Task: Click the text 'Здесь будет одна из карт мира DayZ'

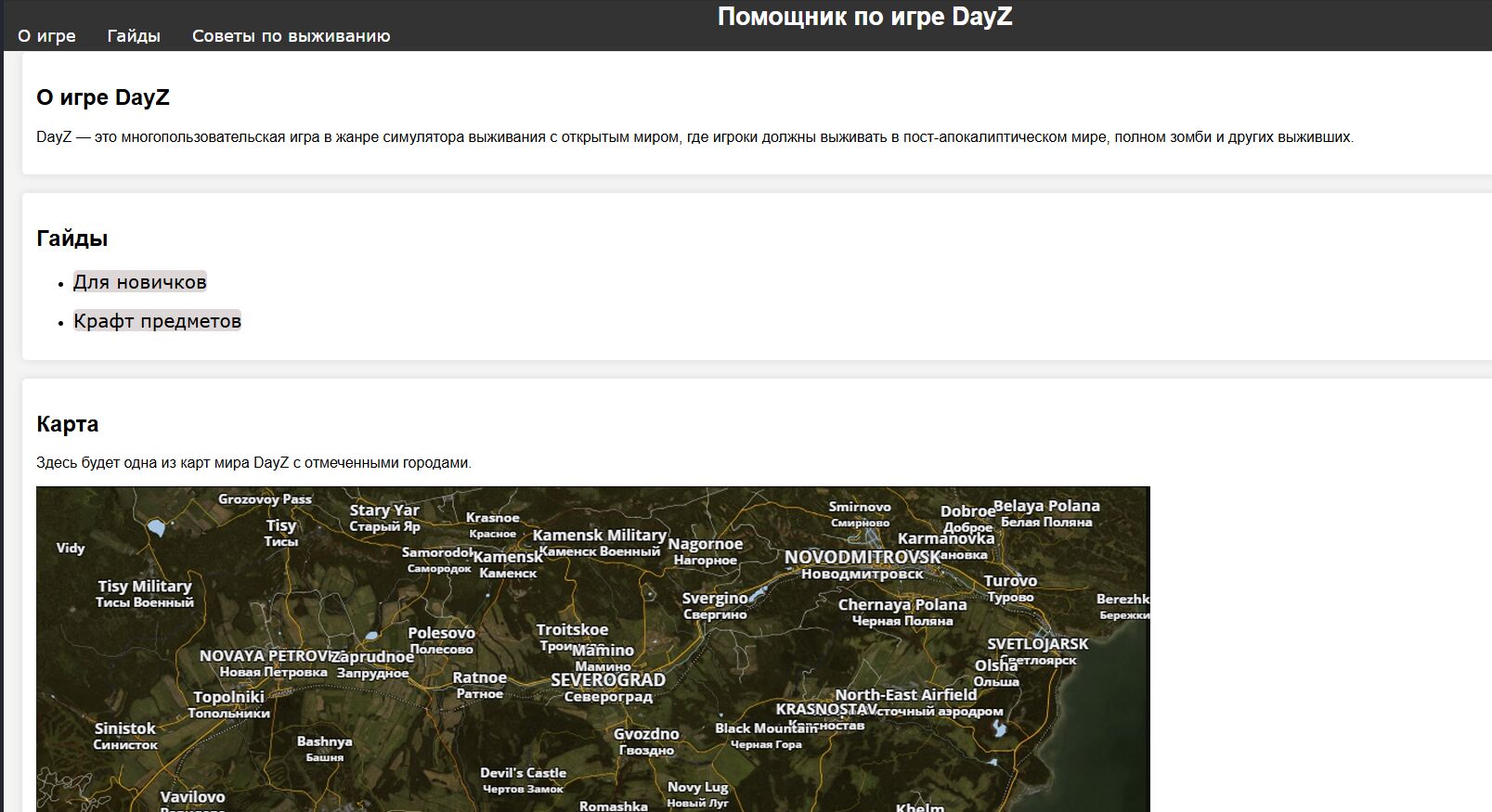Action: tap(162, 462)
